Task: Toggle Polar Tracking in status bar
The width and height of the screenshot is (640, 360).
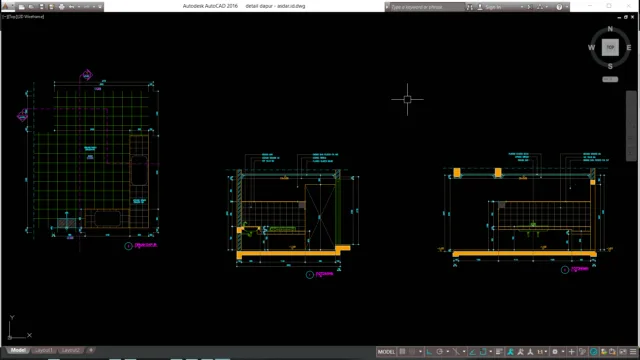Action: tap(440, 351)
